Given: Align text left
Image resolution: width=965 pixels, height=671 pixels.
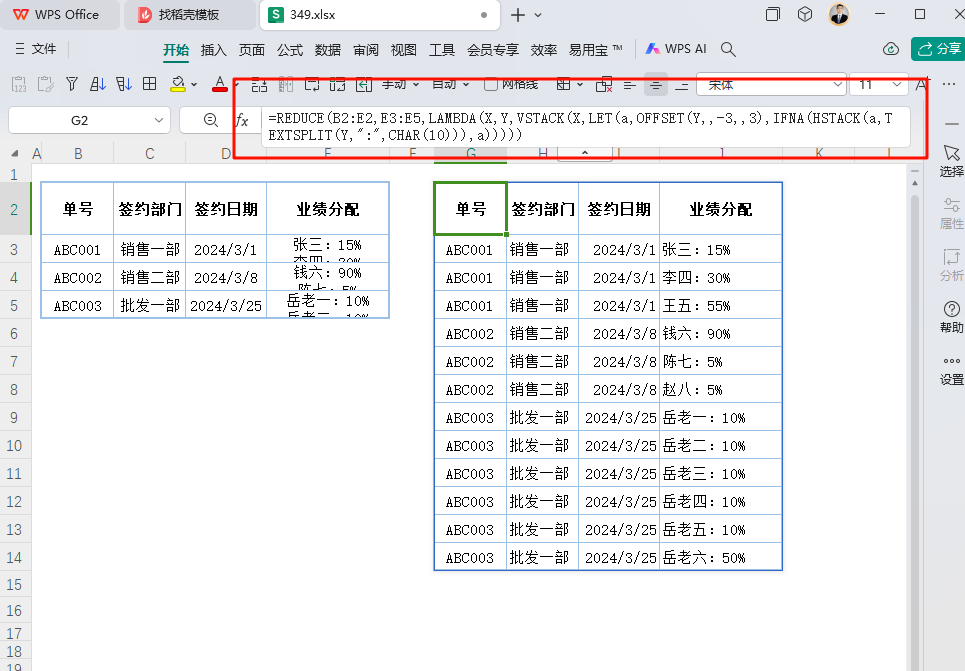Looking at the screenshot, I should point(630,85).
